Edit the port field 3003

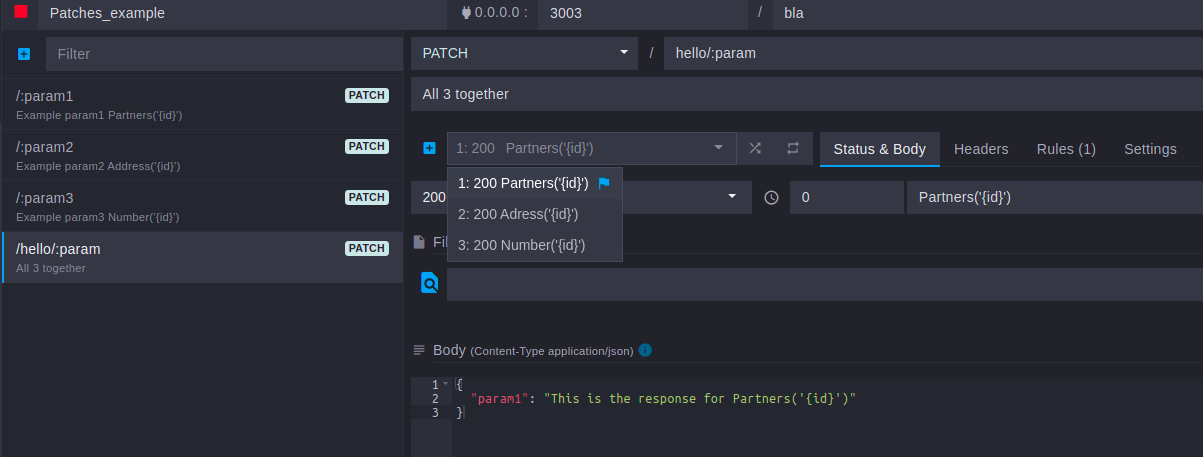click(642, 14)
